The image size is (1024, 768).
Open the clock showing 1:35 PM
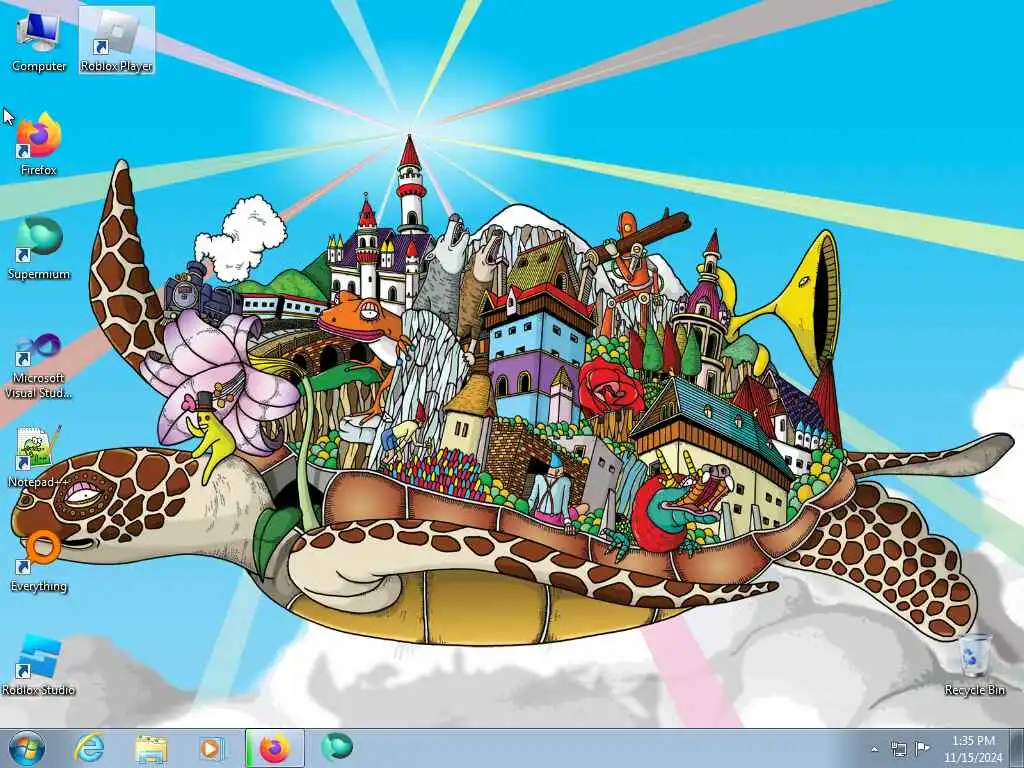coord(973,741)
